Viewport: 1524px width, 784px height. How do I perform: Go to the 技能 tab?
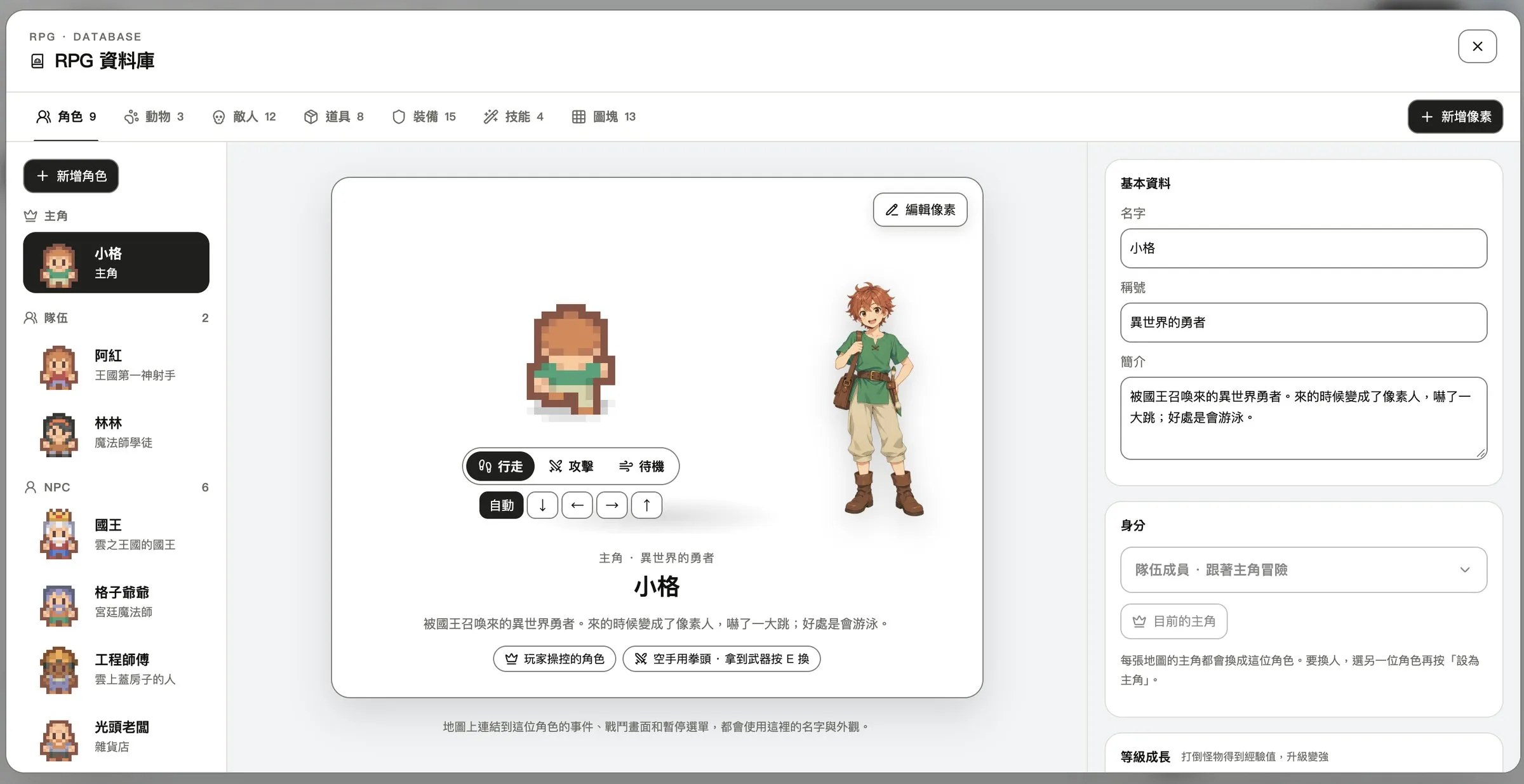pyautogui.click(x=514, y=116)
